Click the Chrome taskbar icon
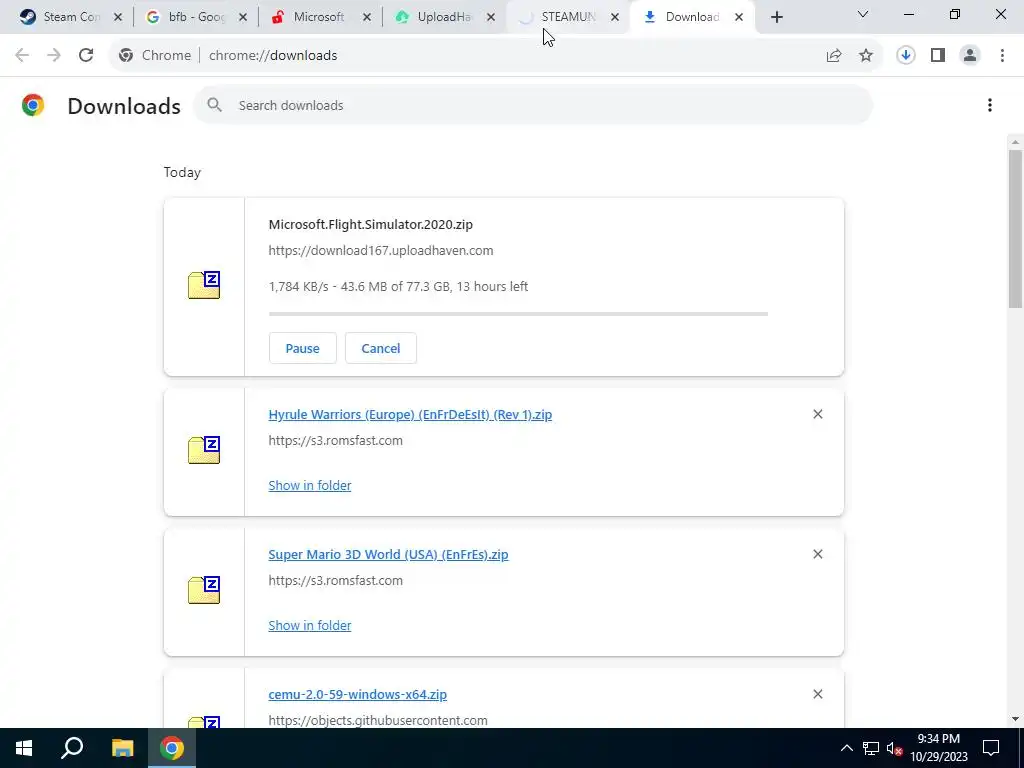This screenshot has width=1024, height=768. 172,748
